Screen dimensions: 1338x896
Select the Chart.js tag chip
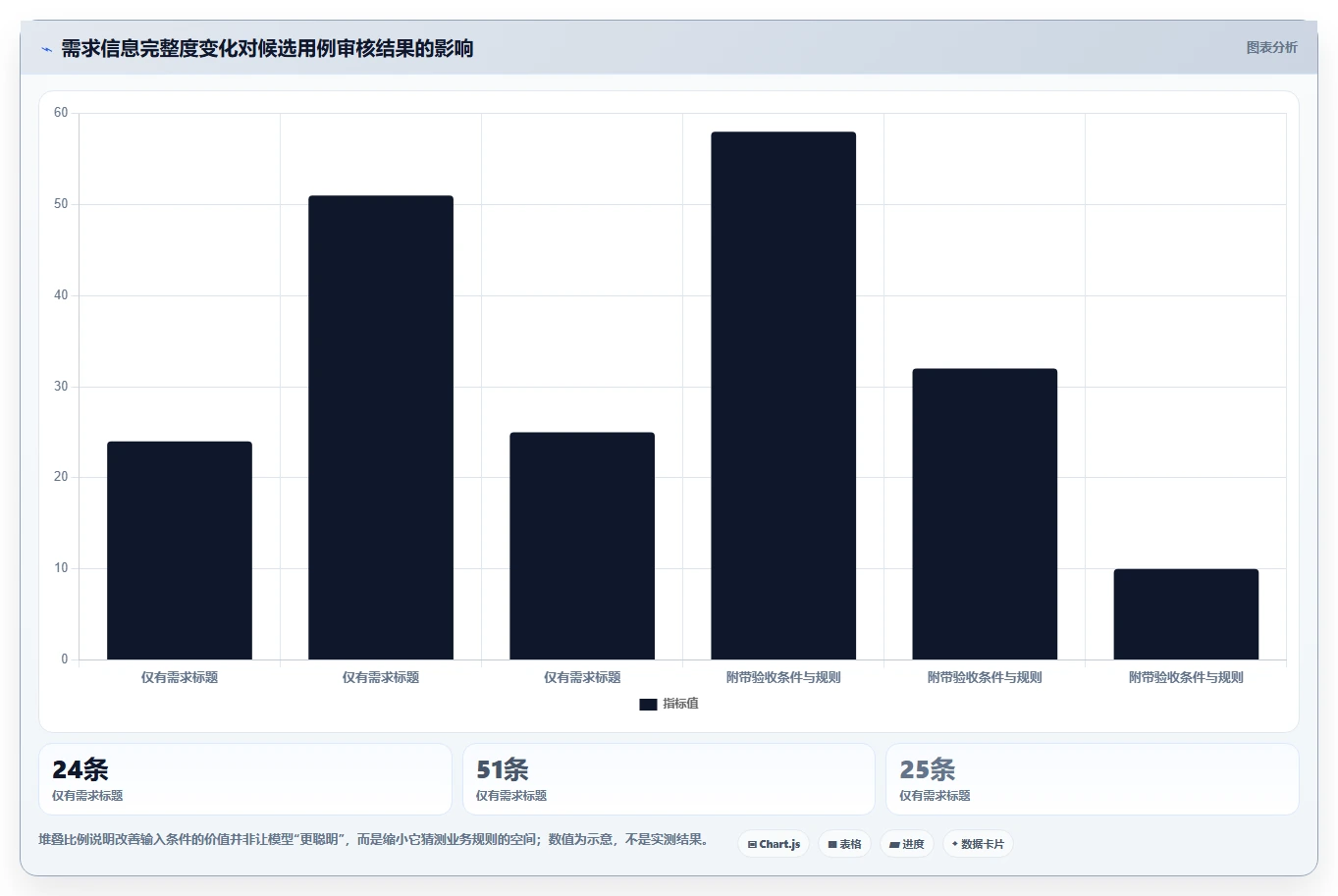tap(774, 844)
